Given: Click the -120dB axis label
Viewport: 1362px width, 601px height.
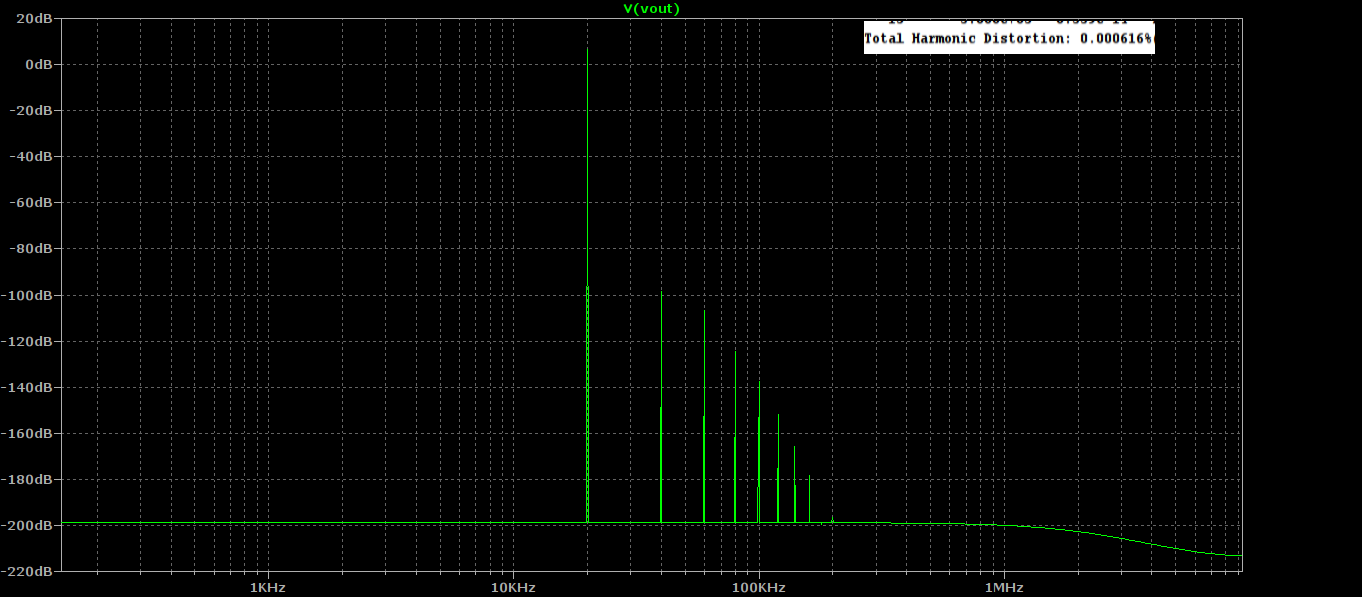Looking at the screenshot, I should [29, 341].
